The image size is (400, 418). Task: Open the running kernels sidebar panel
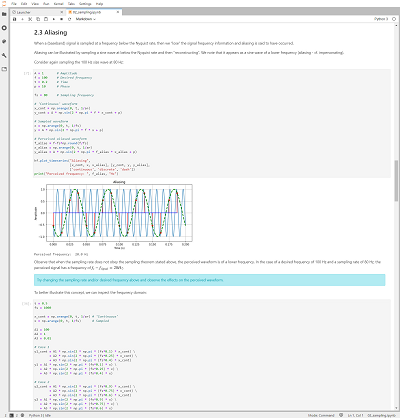point(4,28)
